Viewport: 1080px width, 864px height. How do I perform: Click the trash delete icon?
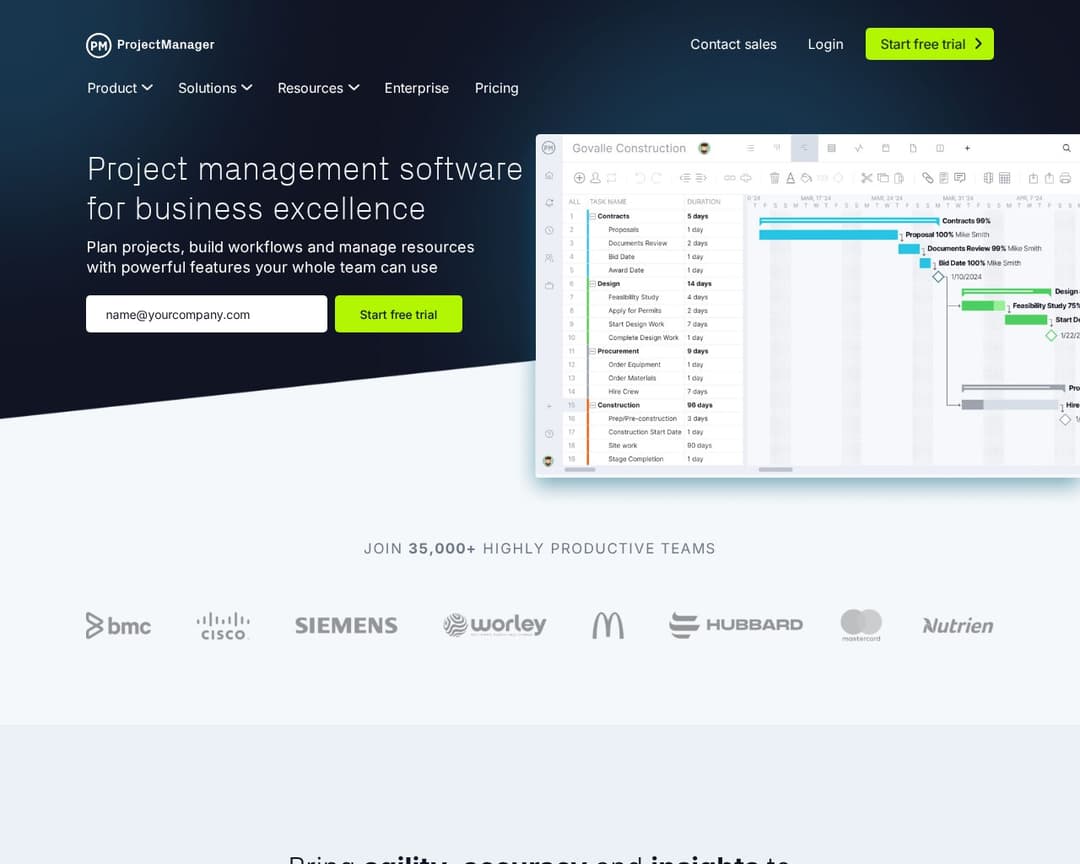point(774,178)
